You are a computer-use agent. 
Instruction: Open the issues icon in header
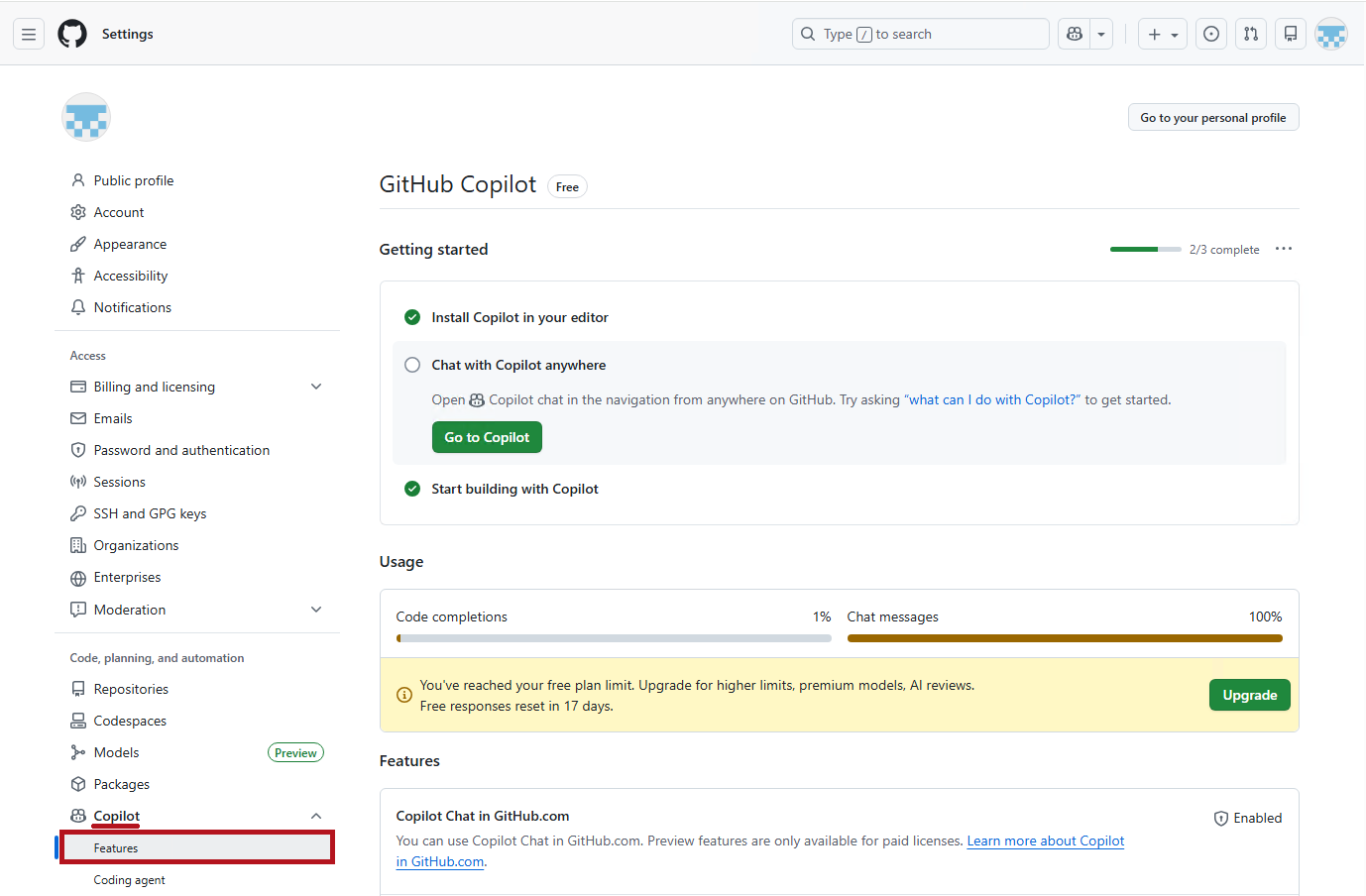(x=1211, y=34)
